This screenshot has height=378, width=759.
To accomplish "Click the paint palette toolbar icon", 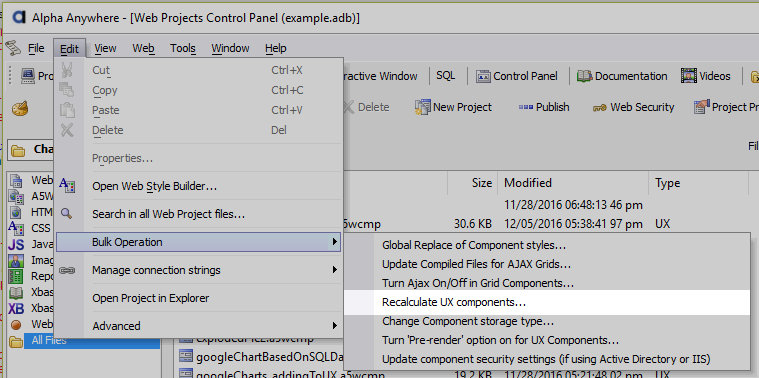I will pyautogui.click(x=20, y=107).
